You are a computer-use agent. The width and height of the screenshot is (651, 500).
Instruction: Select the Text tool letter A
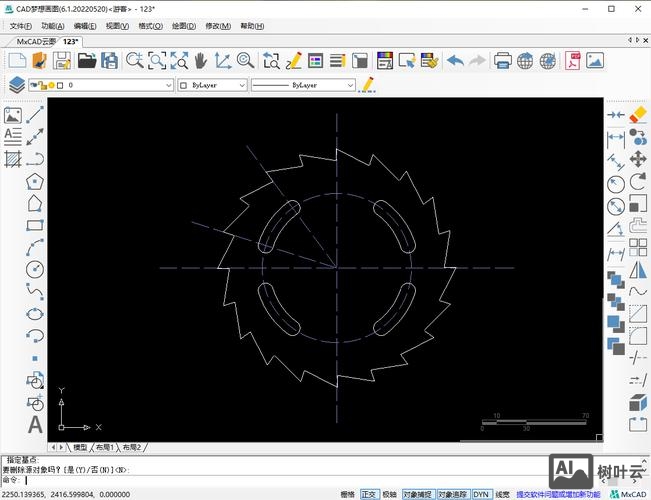pyautogui.click(x=36, y=423)
